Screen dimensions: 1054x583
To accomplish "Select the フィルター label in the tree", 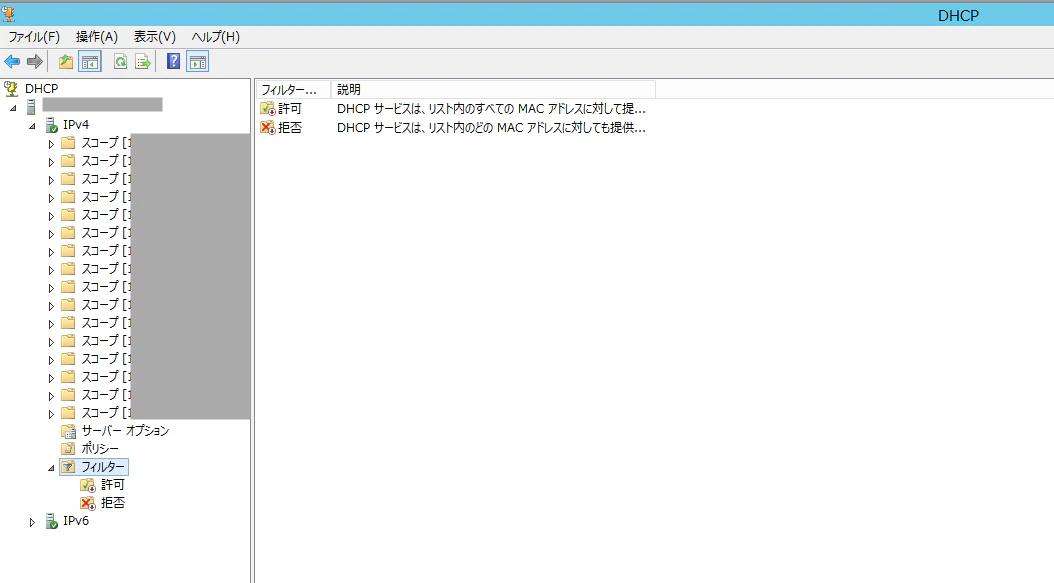I will pyautogui.click(x=103, y=467).
